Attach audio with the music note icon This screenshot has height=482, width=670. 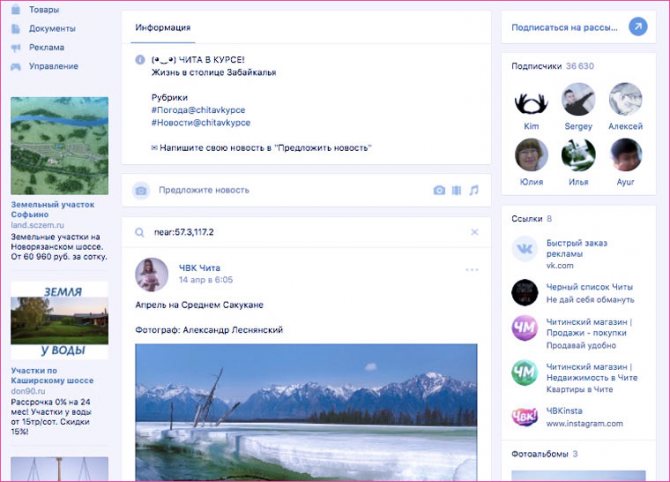point(474,190)
